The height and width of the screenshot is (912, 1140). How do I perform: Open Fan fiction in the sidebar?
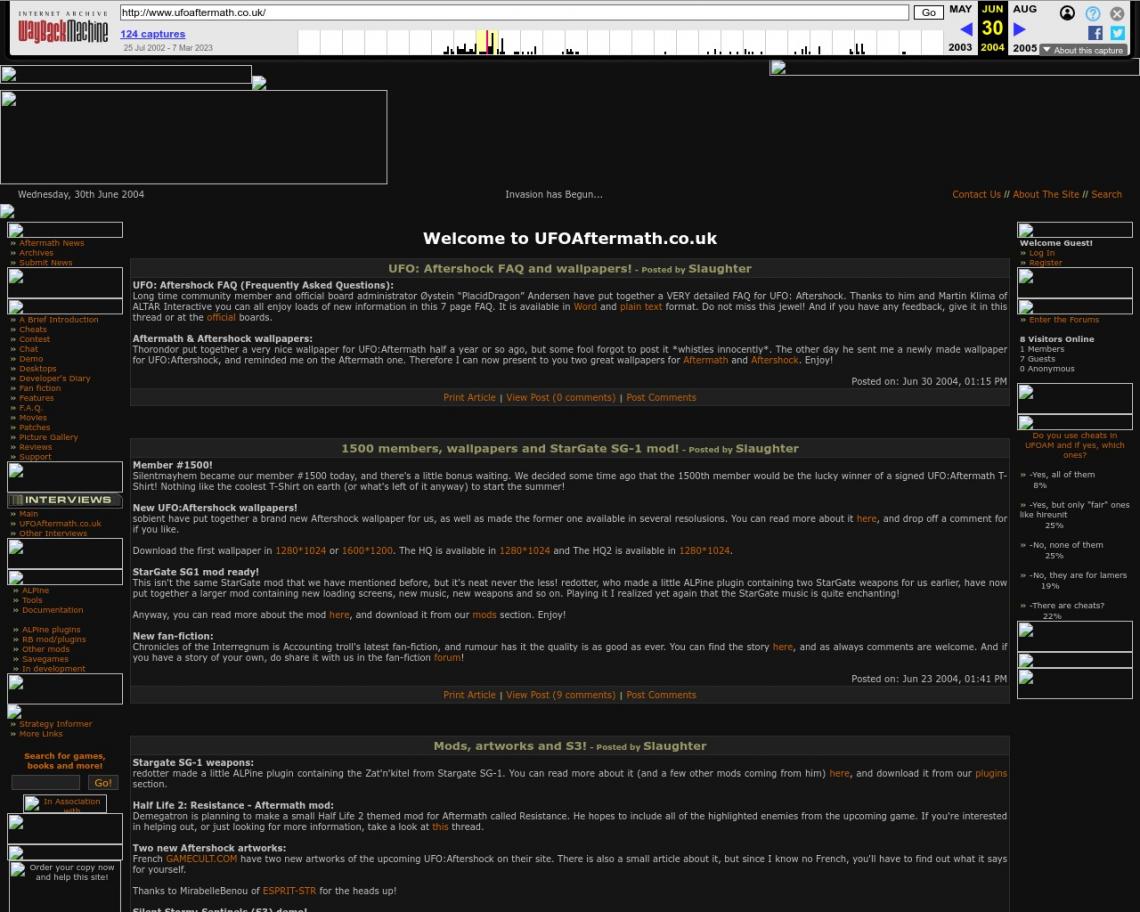[40, 388]
